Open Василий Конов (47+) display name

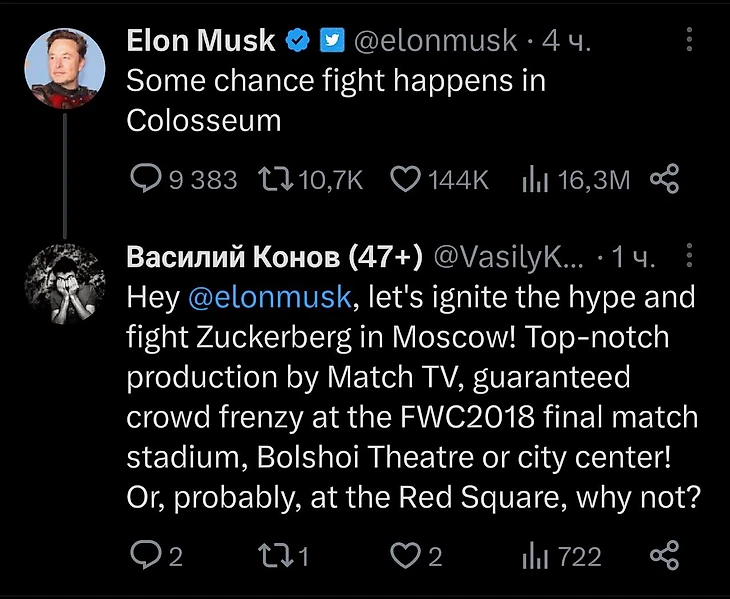click(273, 258)
